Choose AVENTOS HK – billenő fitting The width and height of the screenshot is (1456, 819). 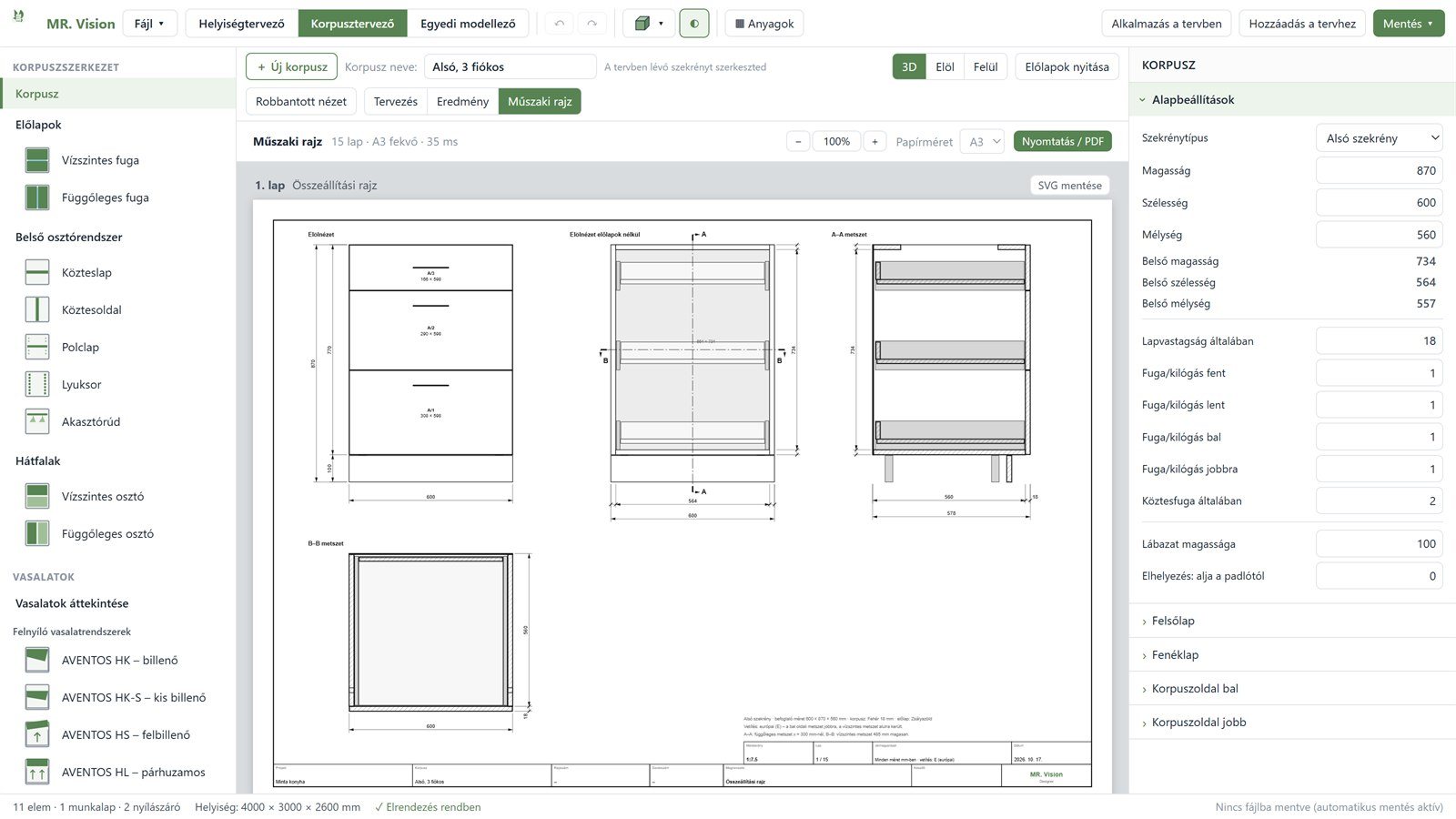[118, 660]
